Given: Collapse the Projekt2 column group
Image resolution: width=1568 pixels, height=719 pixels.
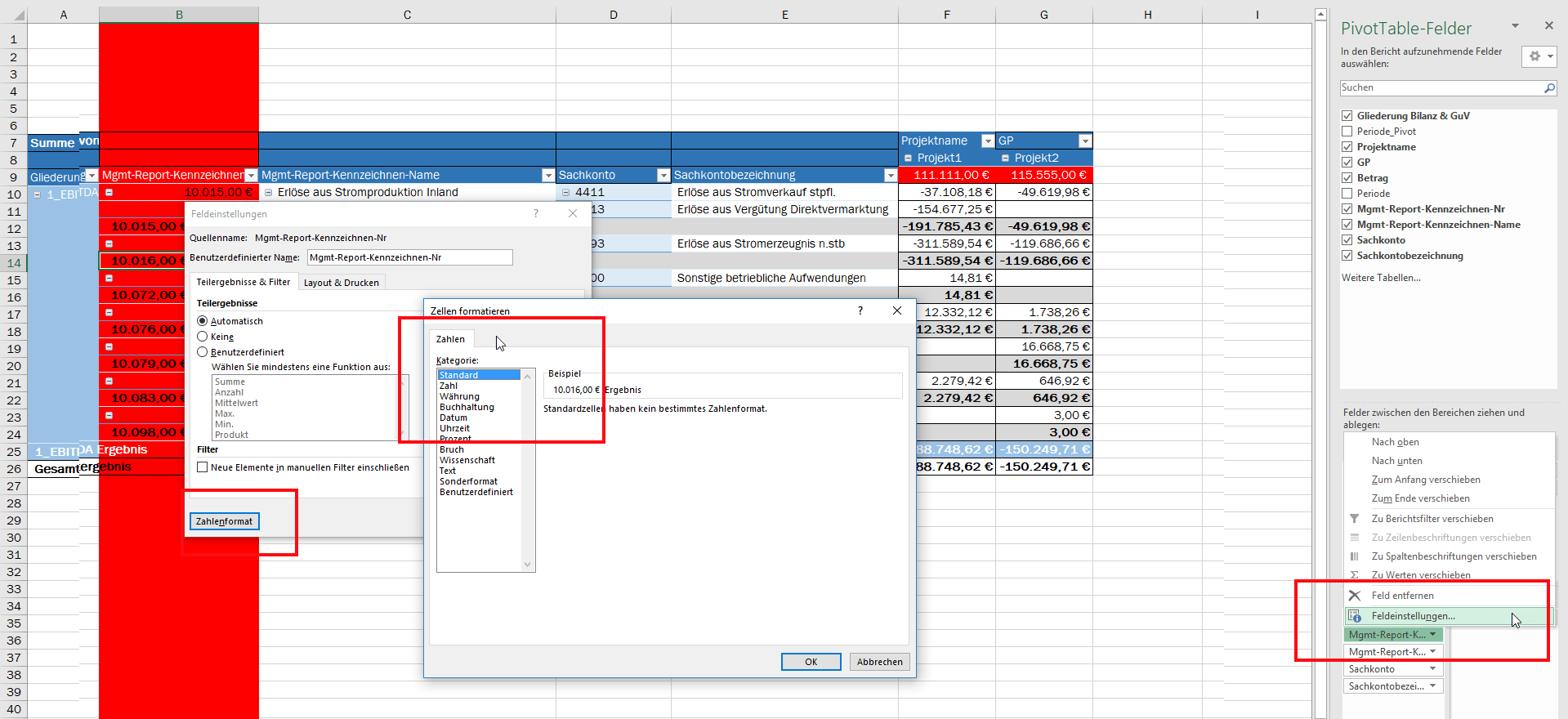Looking at the screenshot, I should (x=1005, y=158).
